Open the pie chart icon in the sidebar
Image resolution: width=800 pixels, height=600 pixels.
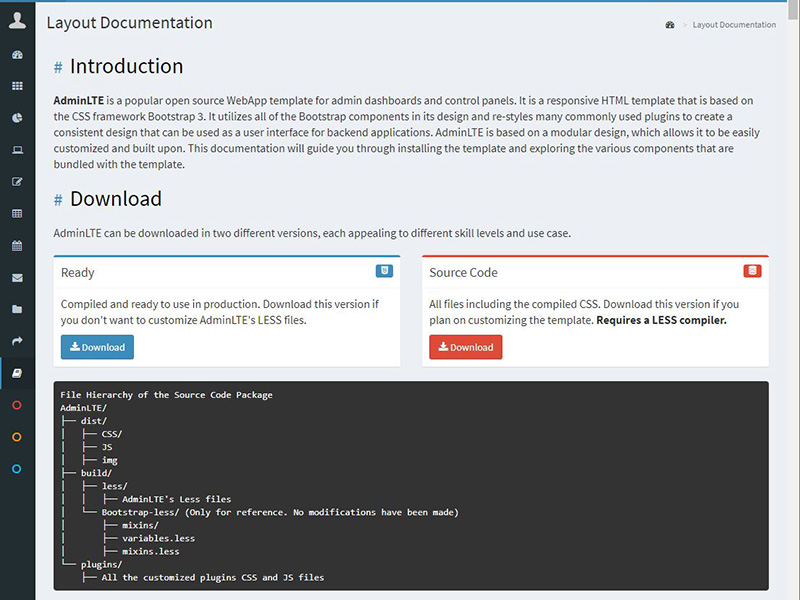pos(17,118)
